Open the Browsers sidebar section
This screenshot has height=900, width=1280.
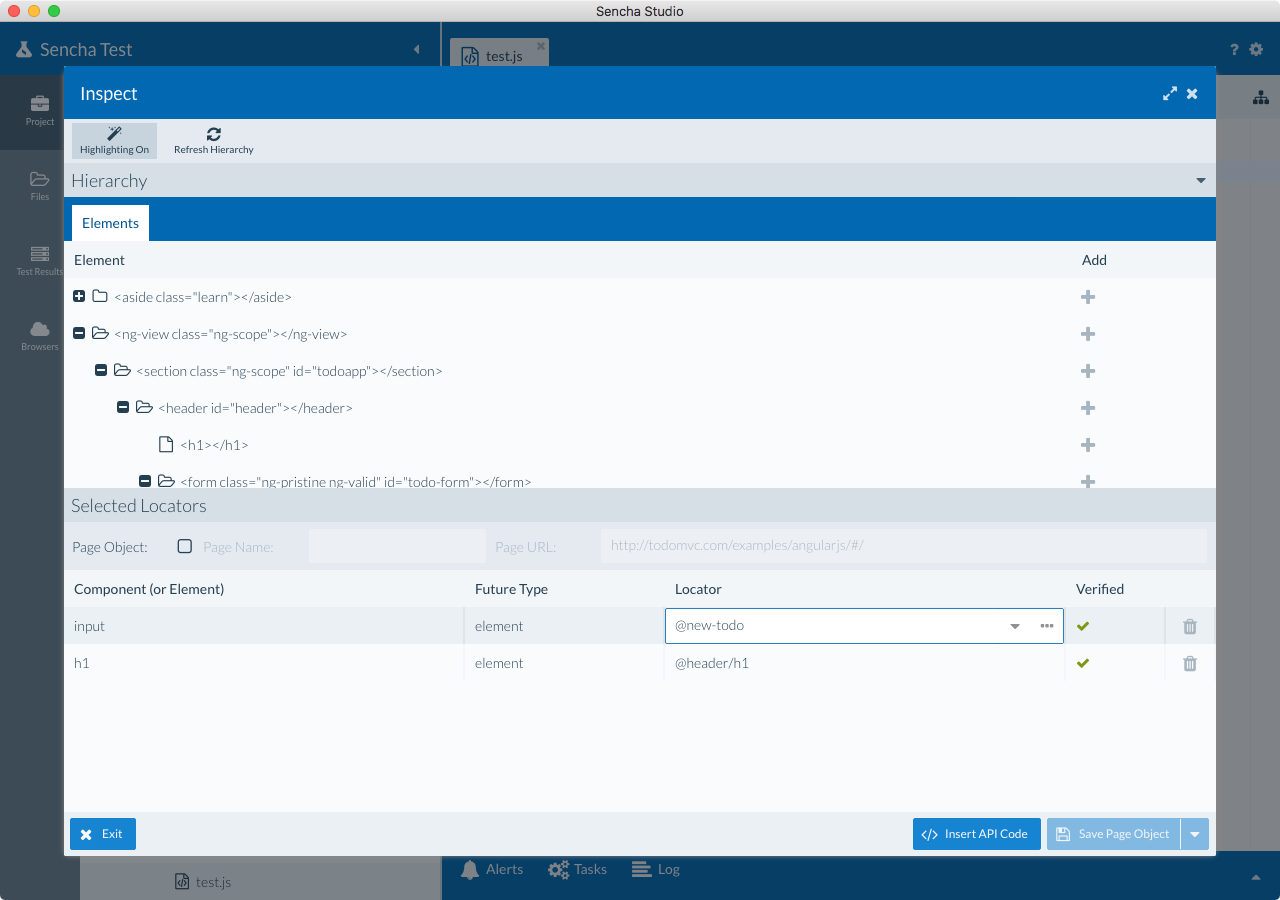pos(40,337)
